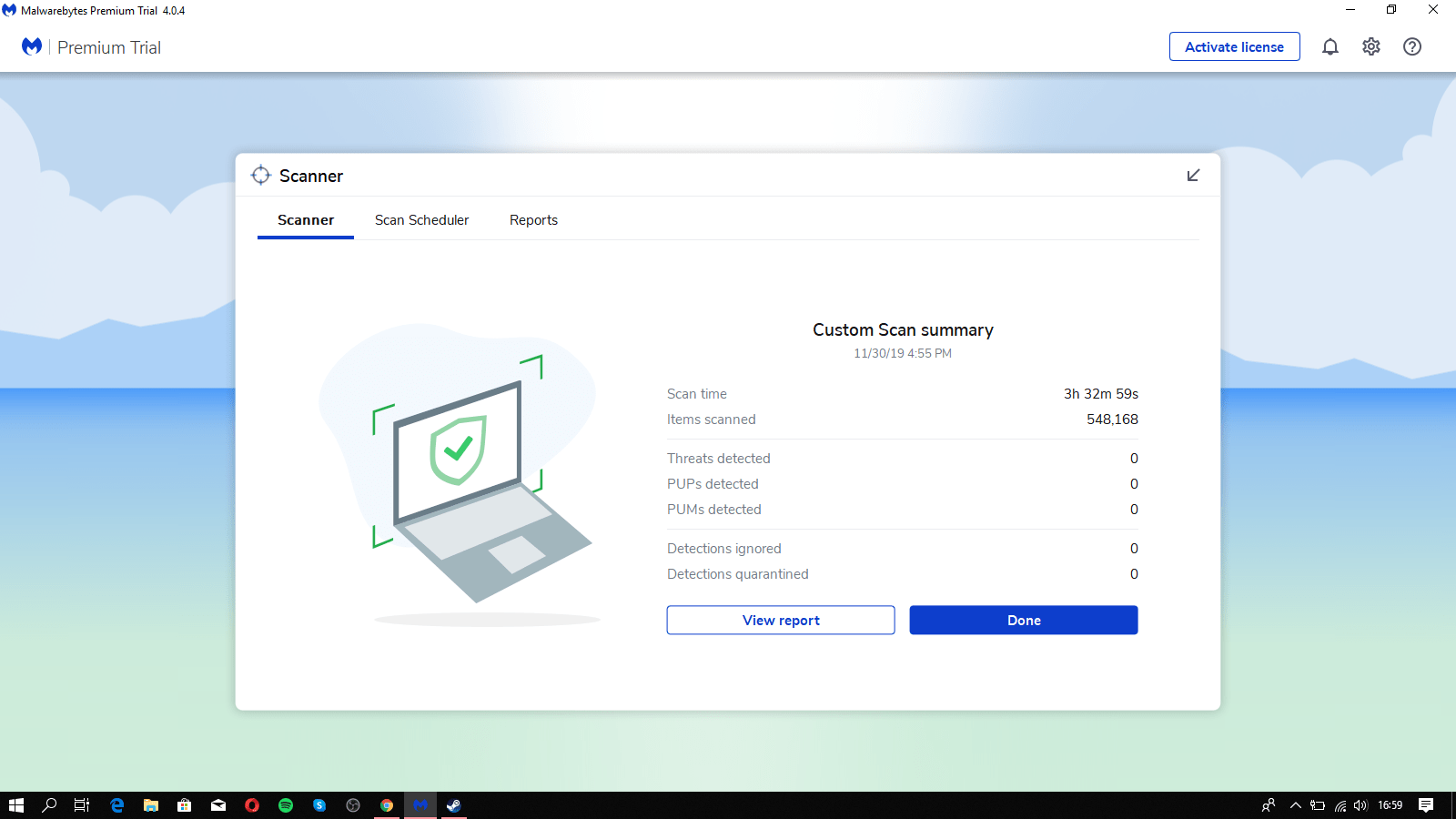Open Malwarebytes settings gear icon

(1371, 46)
